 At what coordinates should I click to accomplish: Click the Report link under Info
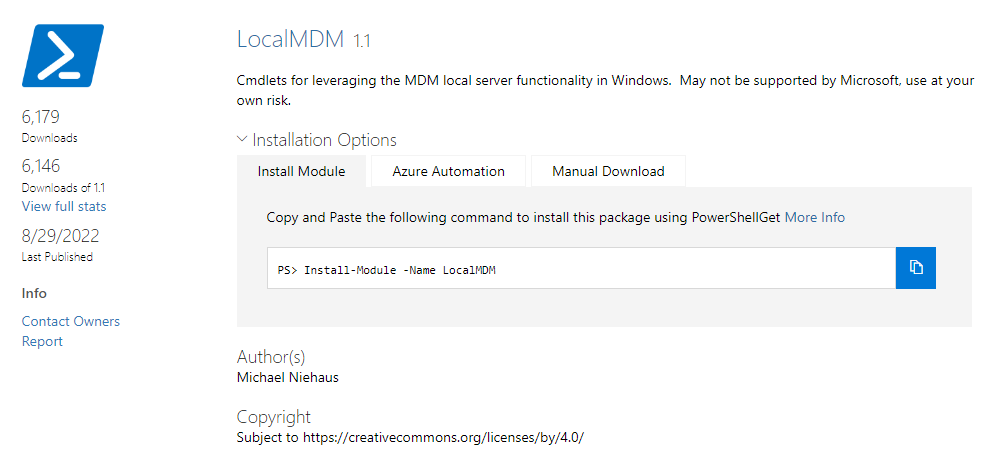(x=42, y=342)
